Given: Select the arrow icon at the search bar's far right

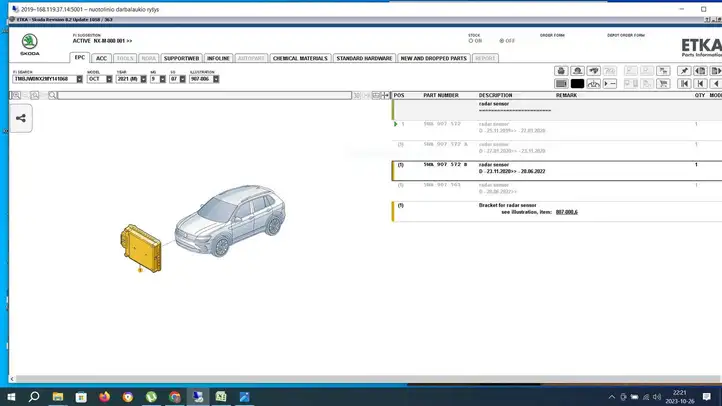Looking at the screenshot, I should [385, 95].
